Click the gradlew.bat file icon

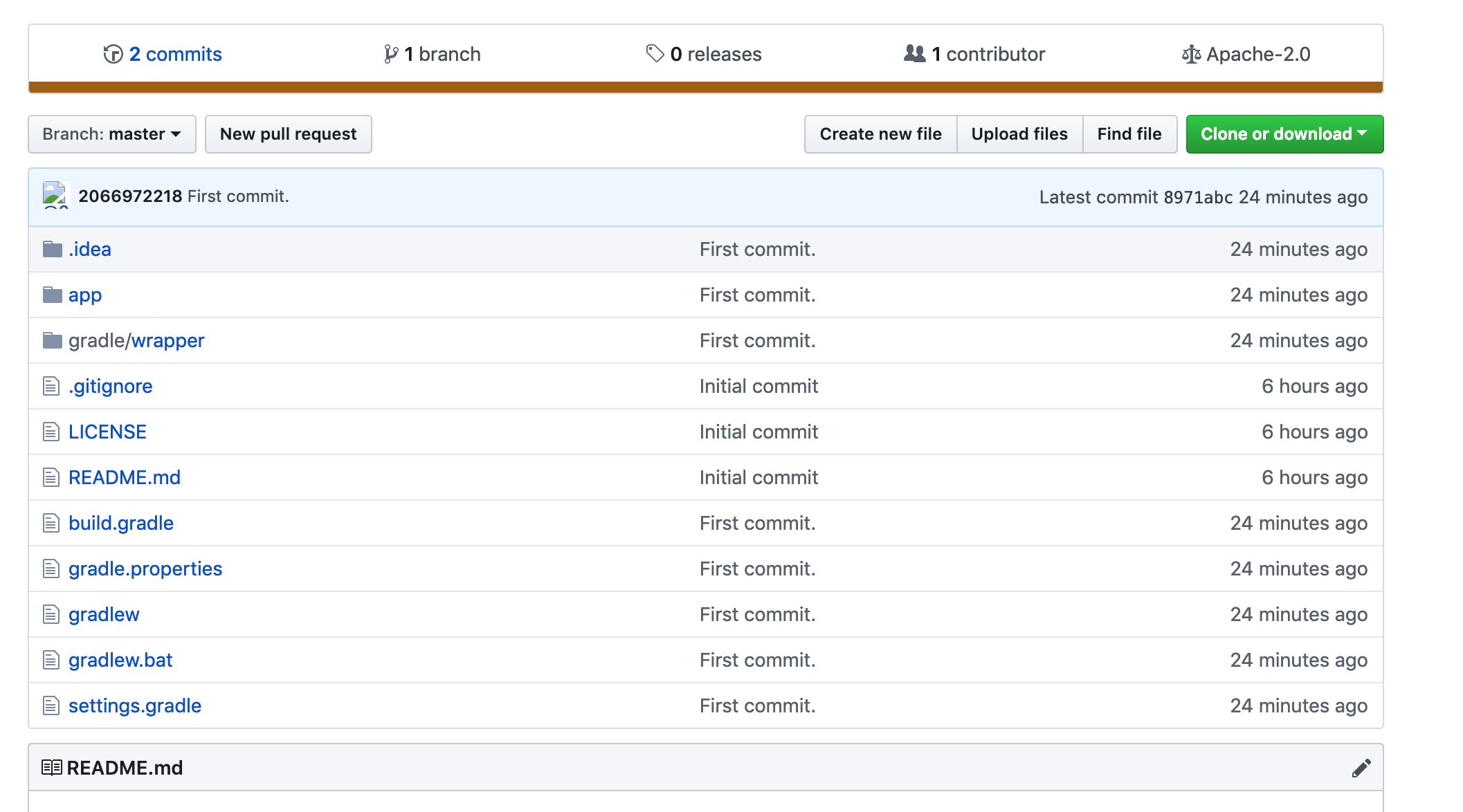pyautogui.click(x=51, y=660)
